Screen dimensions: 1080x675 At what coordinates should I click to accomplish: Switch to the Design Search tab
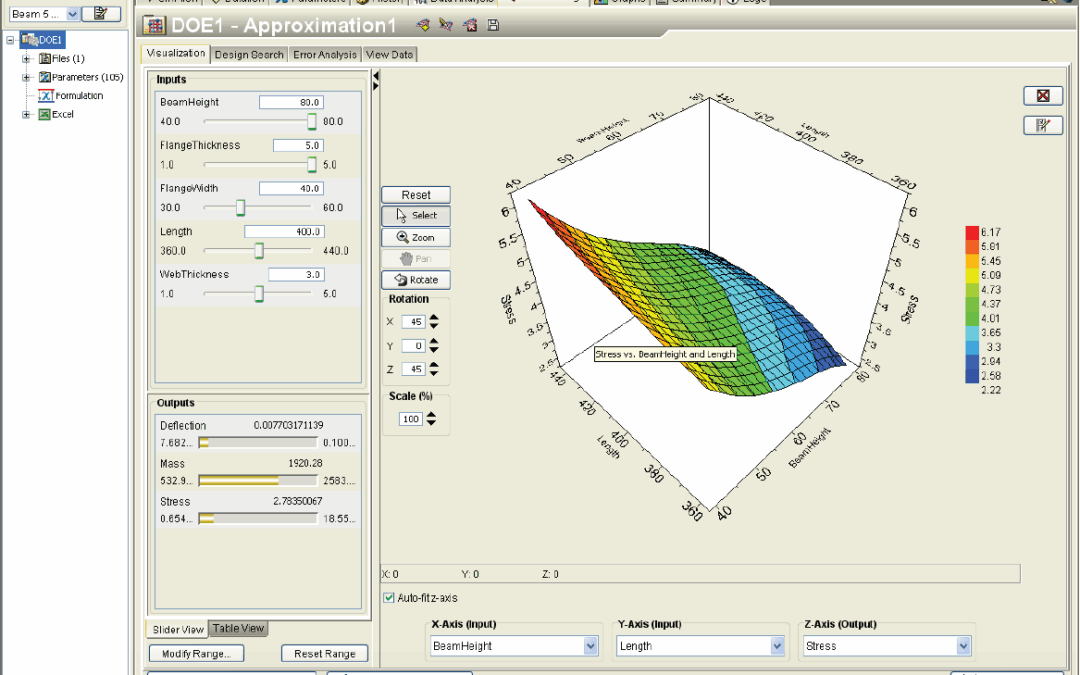(x=249, y=54)
